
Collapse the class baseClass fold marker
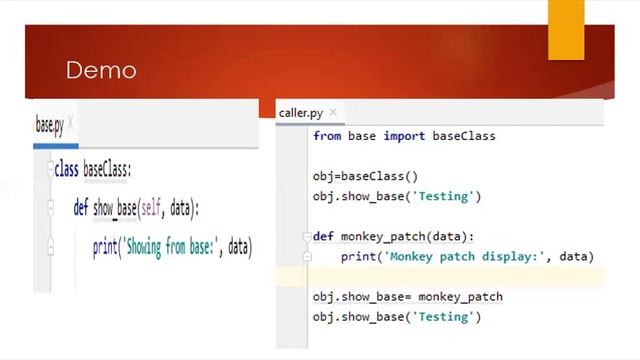click(51, 169)
